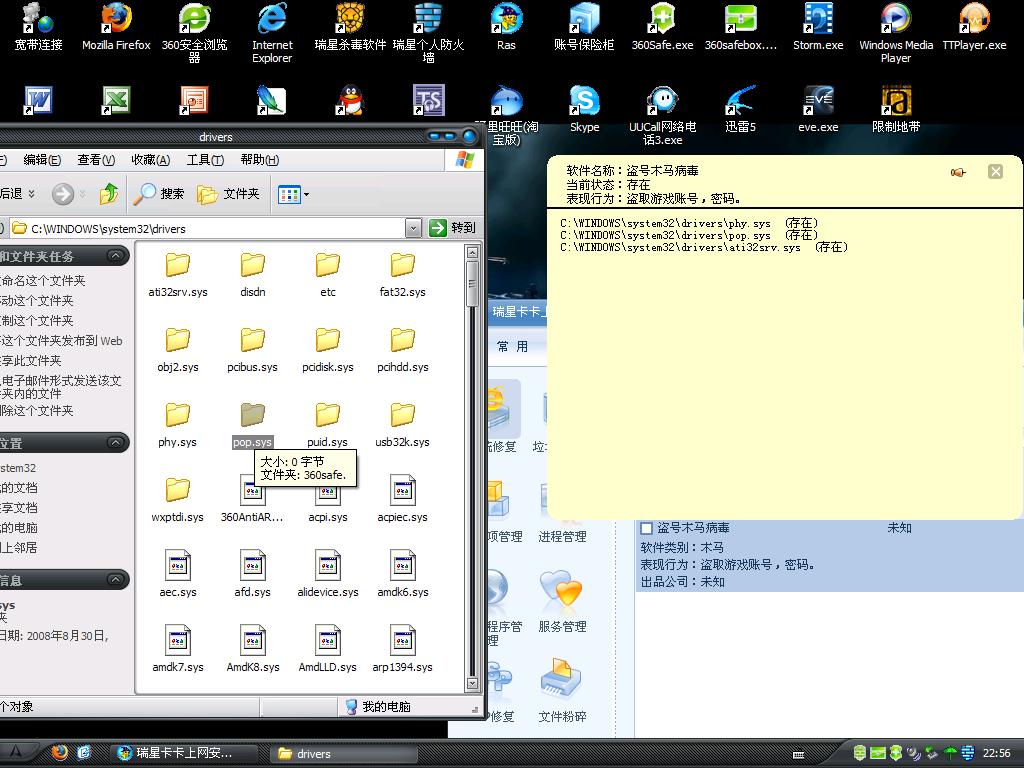
Task: Close the yellow trojan info popup
Action: coord(995,172)
